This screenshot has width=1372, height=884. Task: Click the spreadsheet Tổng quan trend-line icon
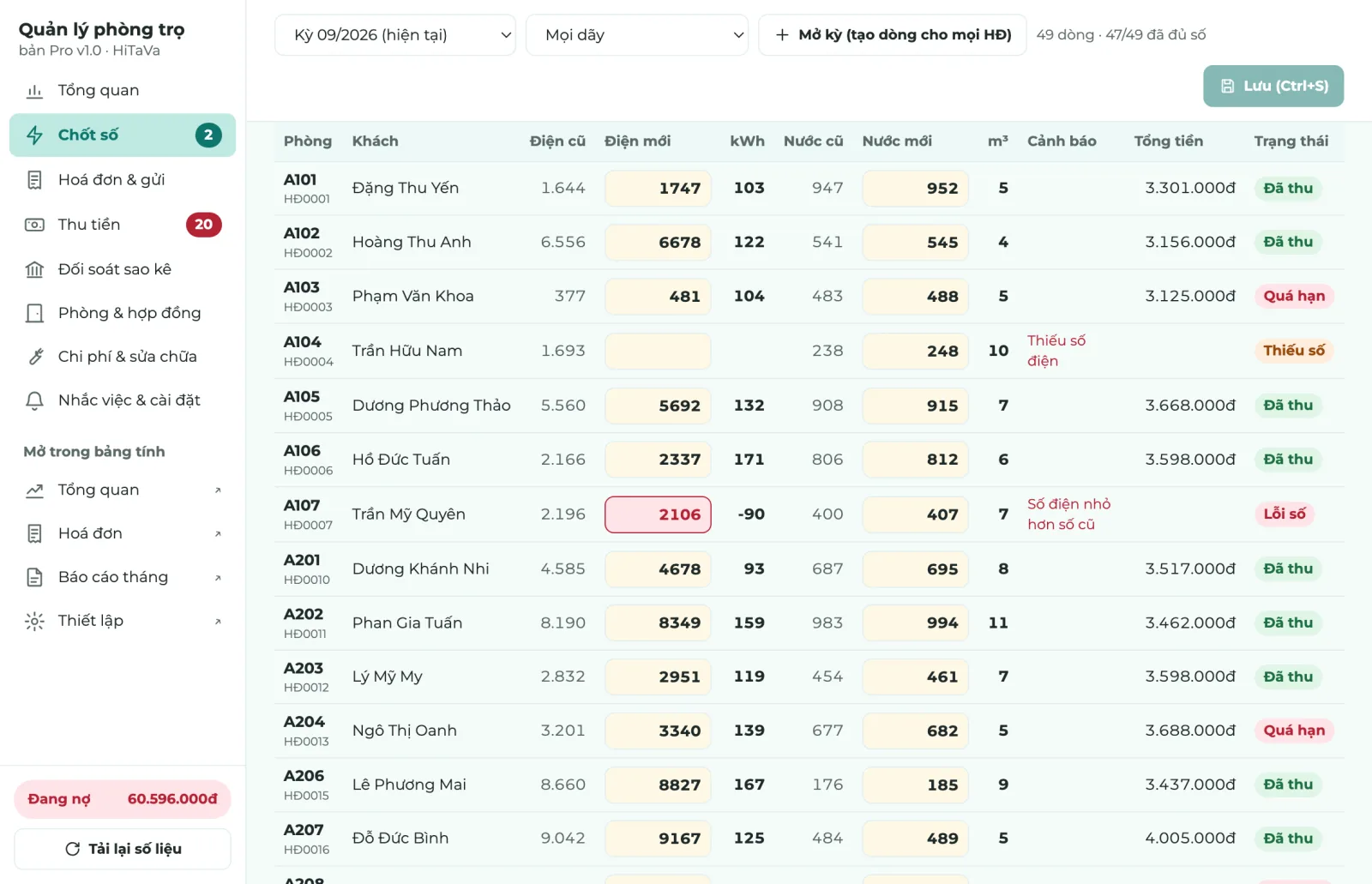tap(34, 490)
